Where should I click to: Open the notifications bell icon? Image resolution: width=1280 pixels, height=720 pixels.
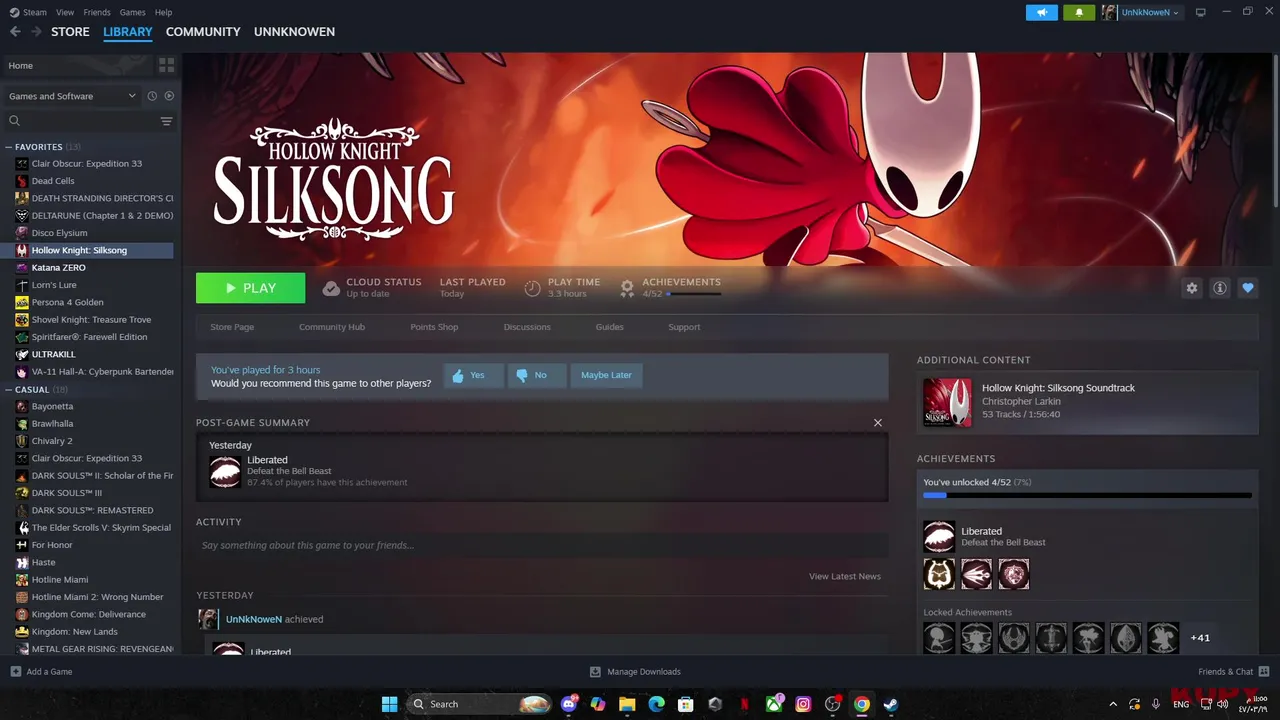[x=1079, y=12]
